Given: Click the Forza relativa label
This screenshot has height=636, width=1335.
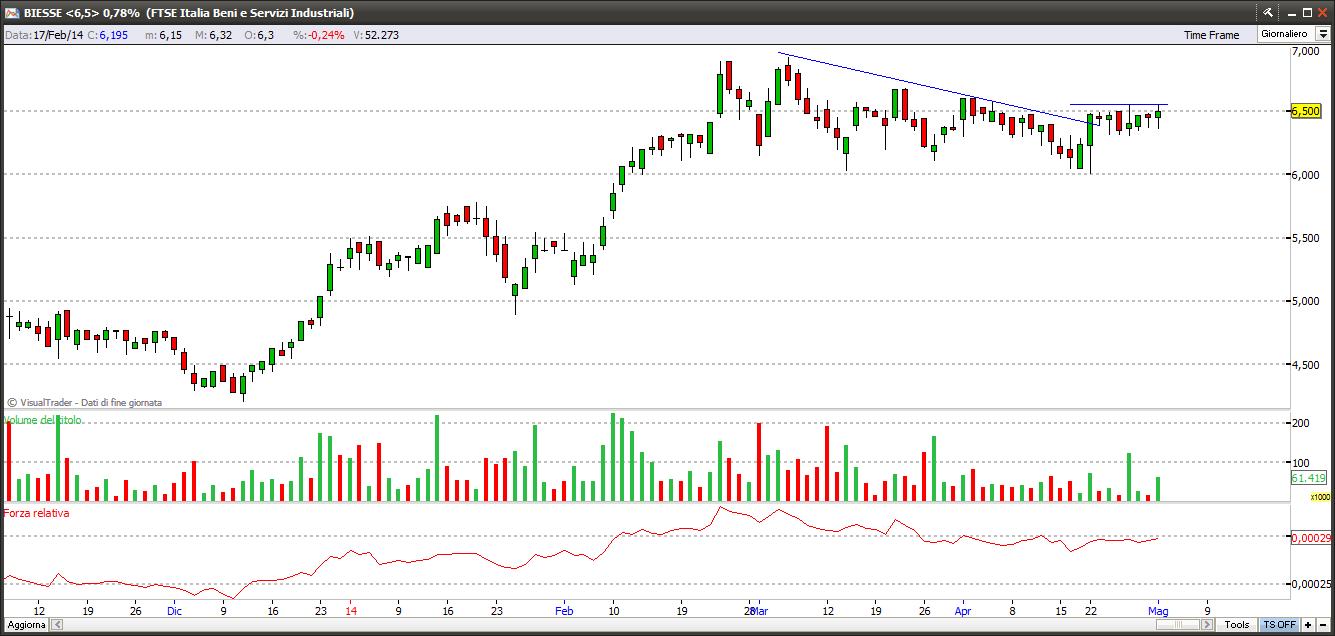Looking at the screenshot, I should 37,513.
